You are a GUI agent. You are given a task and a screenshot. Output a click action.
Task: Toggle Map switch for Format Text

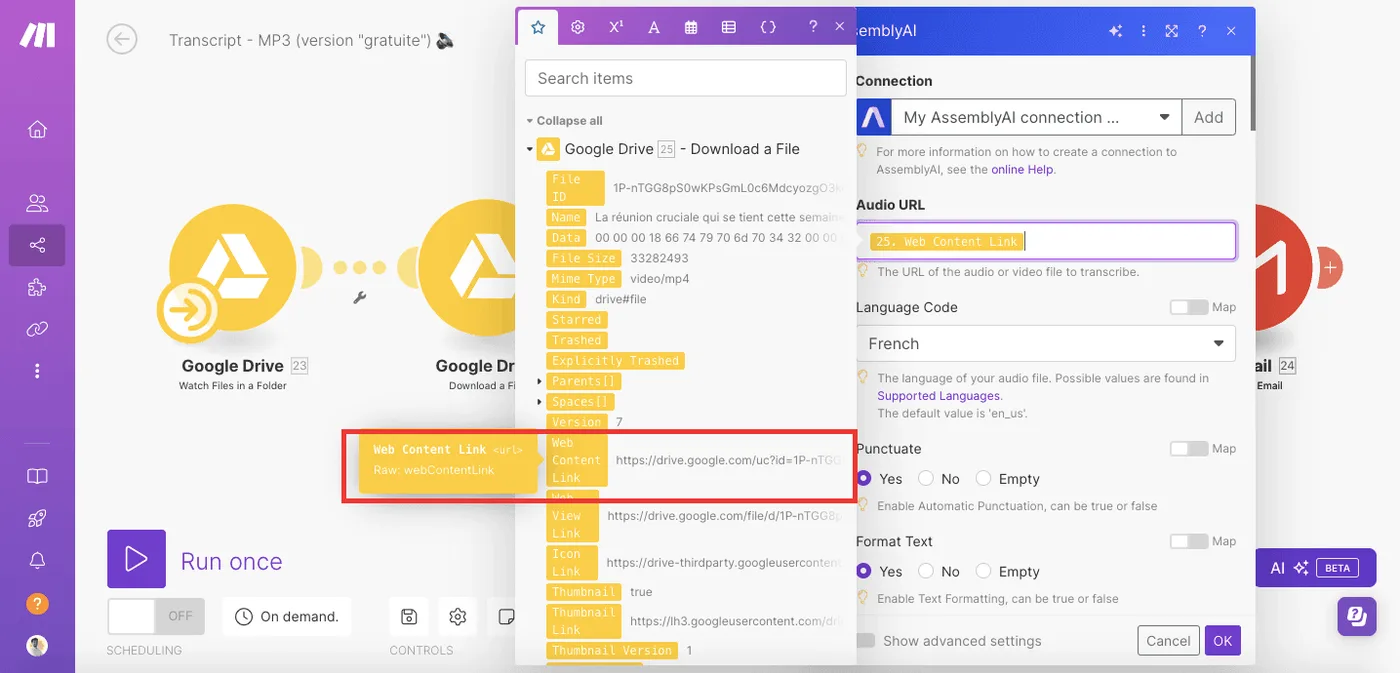click(1189, 541)
